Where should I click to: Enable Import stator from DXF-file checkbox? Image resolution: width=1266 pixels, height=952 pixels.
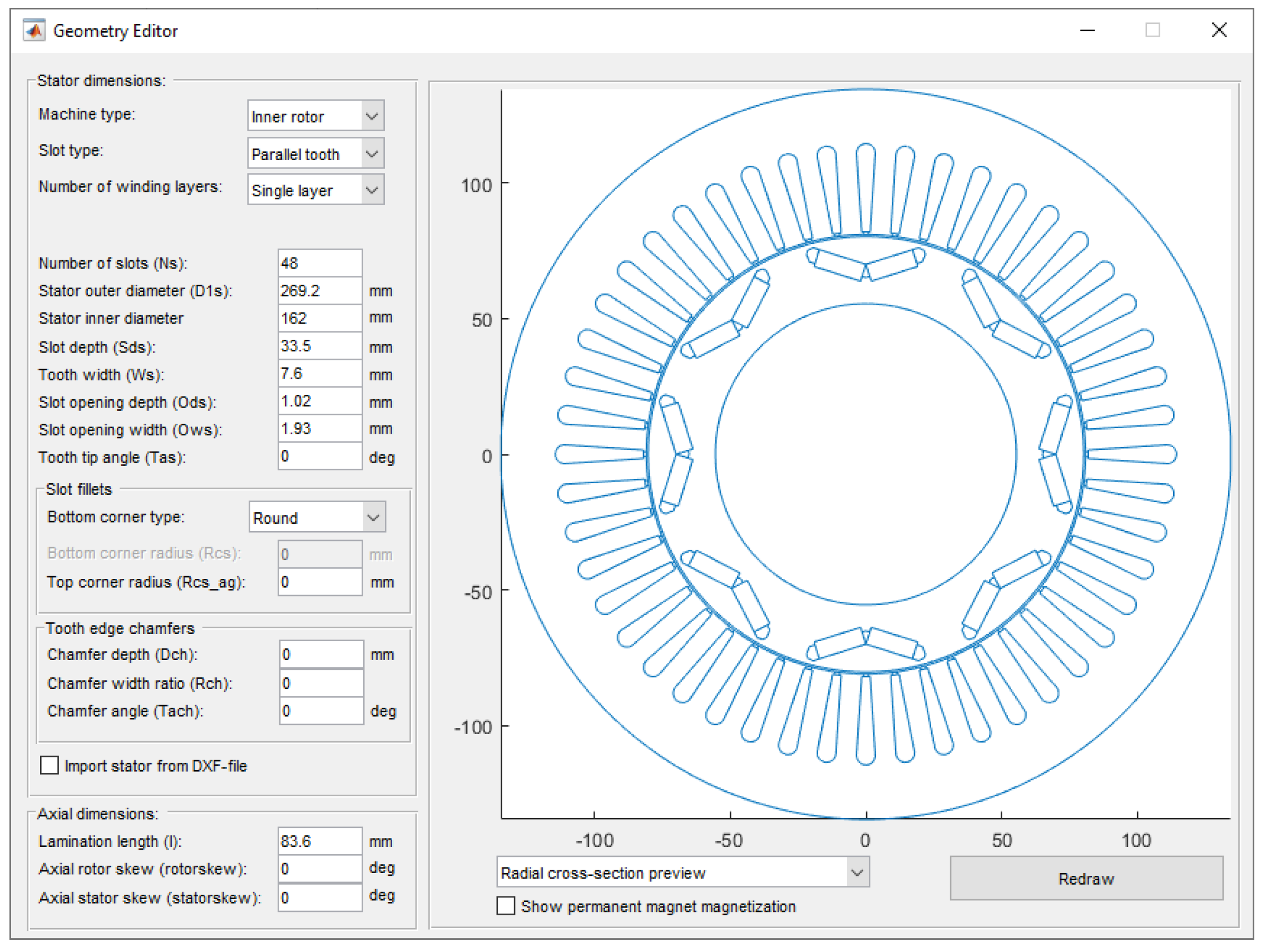[50, 766]
